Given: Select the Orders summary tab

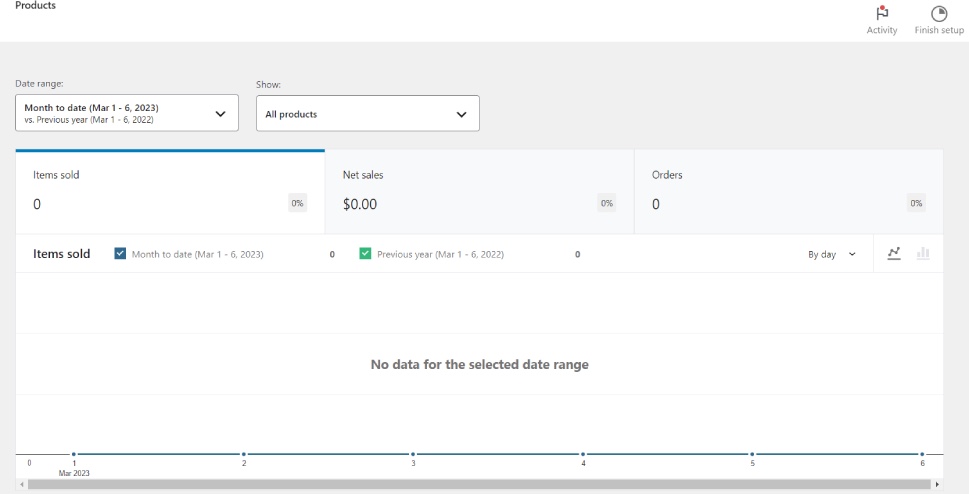Looking at the screenshot, I should coord(788,192).
